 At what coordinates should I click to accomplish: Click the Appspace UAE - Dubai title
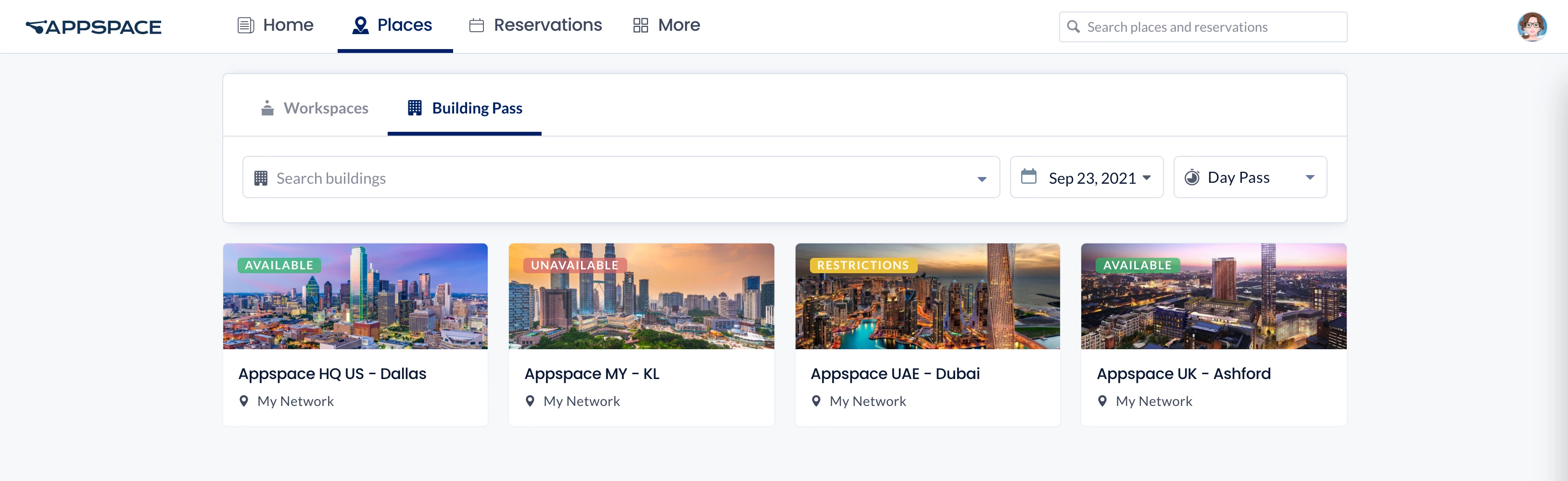point(896,374)
